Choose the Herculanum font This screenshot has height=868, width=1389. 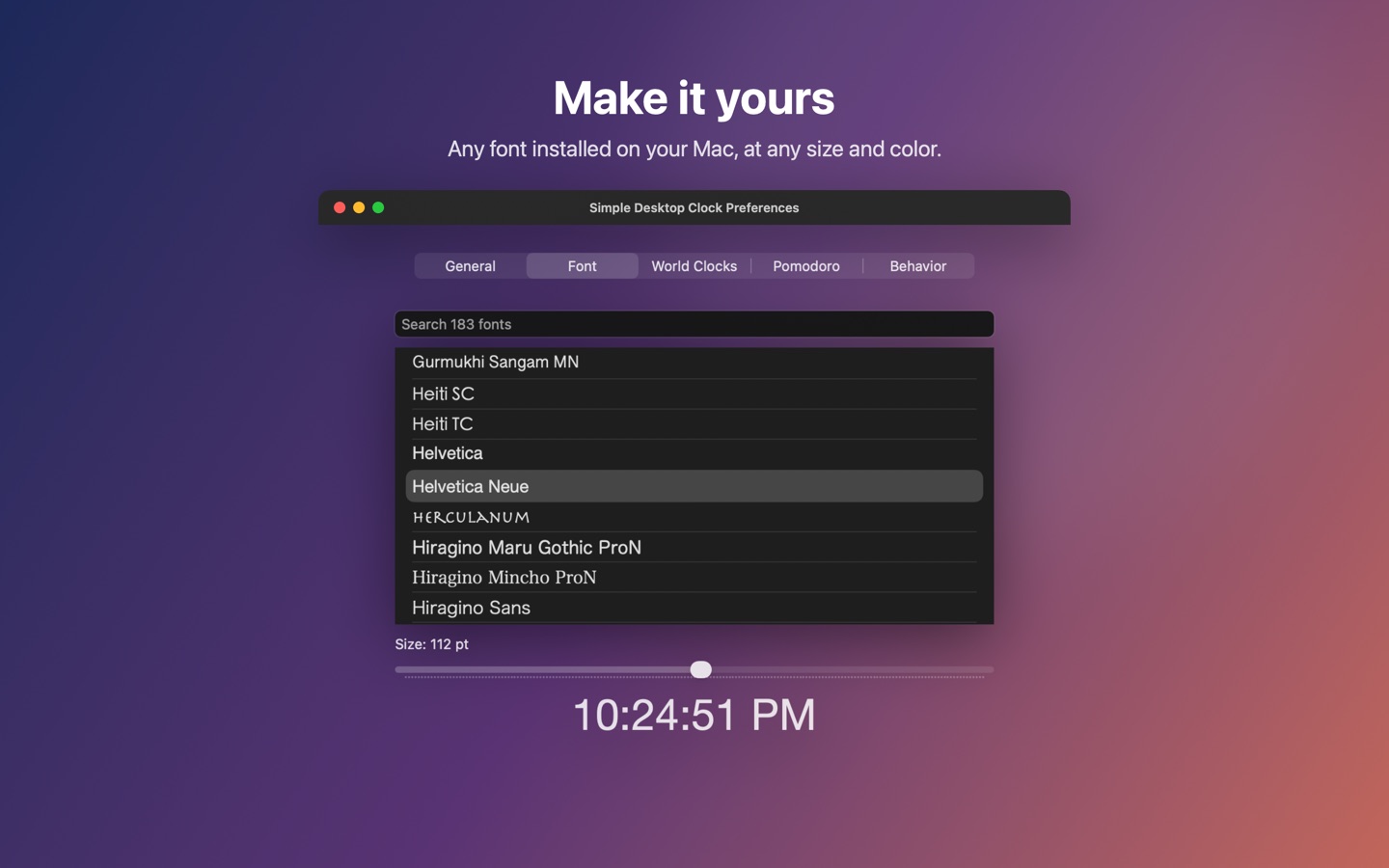pos(694,517)
